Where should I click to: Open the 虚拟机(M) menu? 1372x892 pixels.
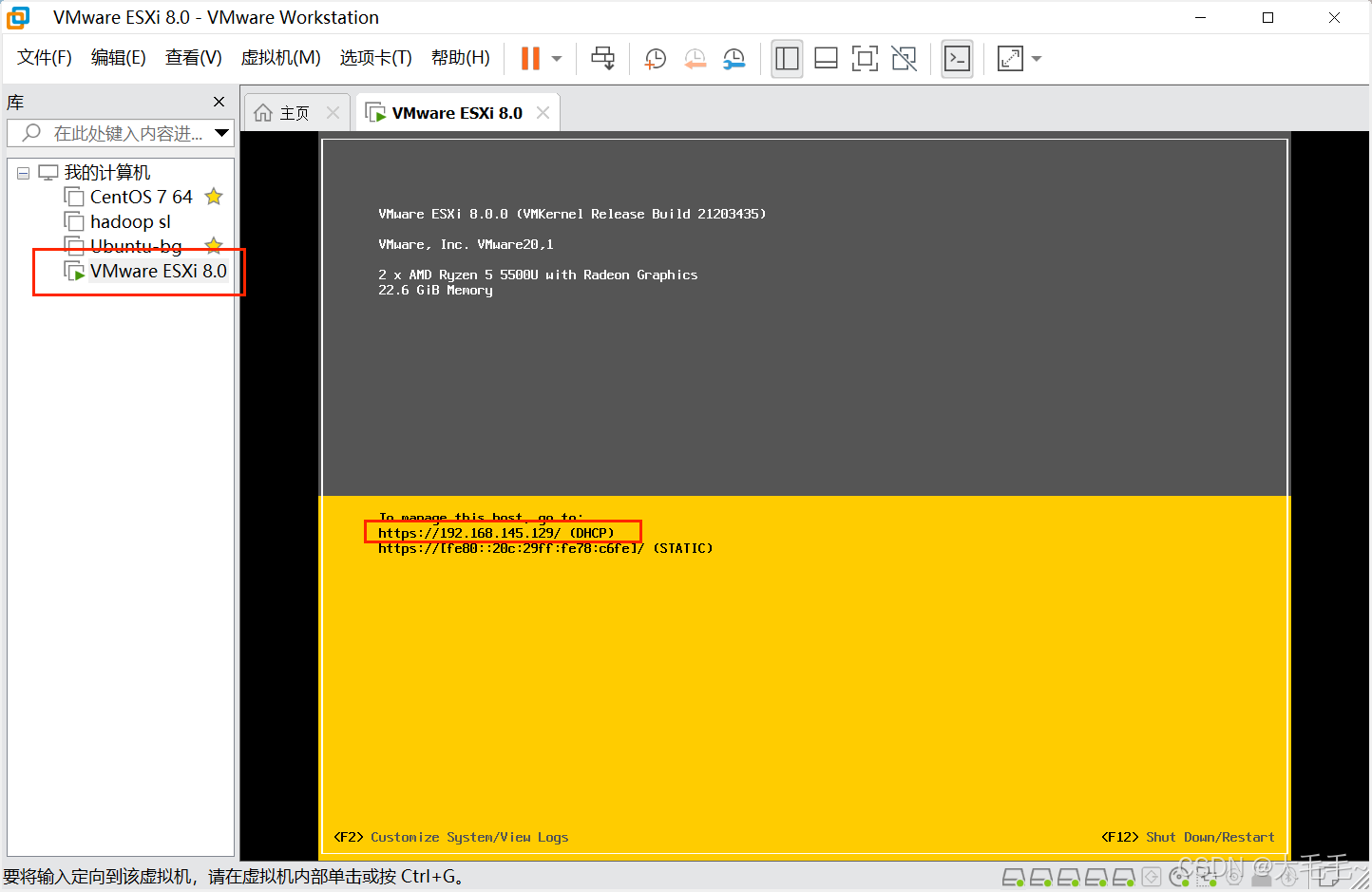[x=281, y=58]
